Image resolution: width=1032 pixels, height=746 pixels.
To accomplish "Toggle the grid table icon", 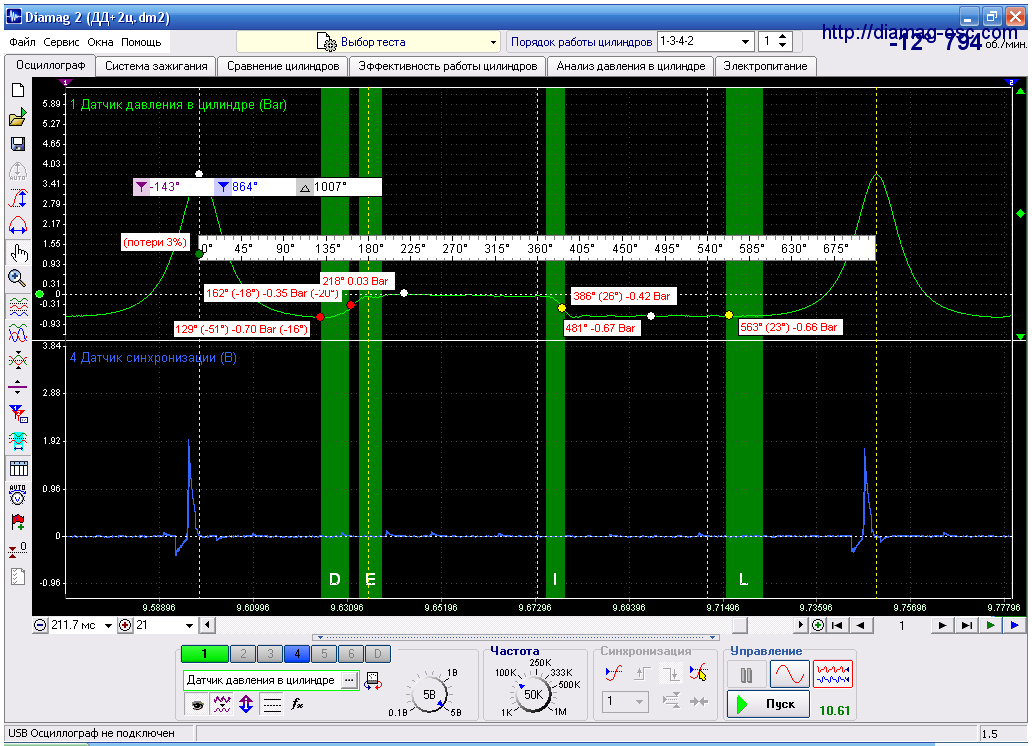I will 18,468.
